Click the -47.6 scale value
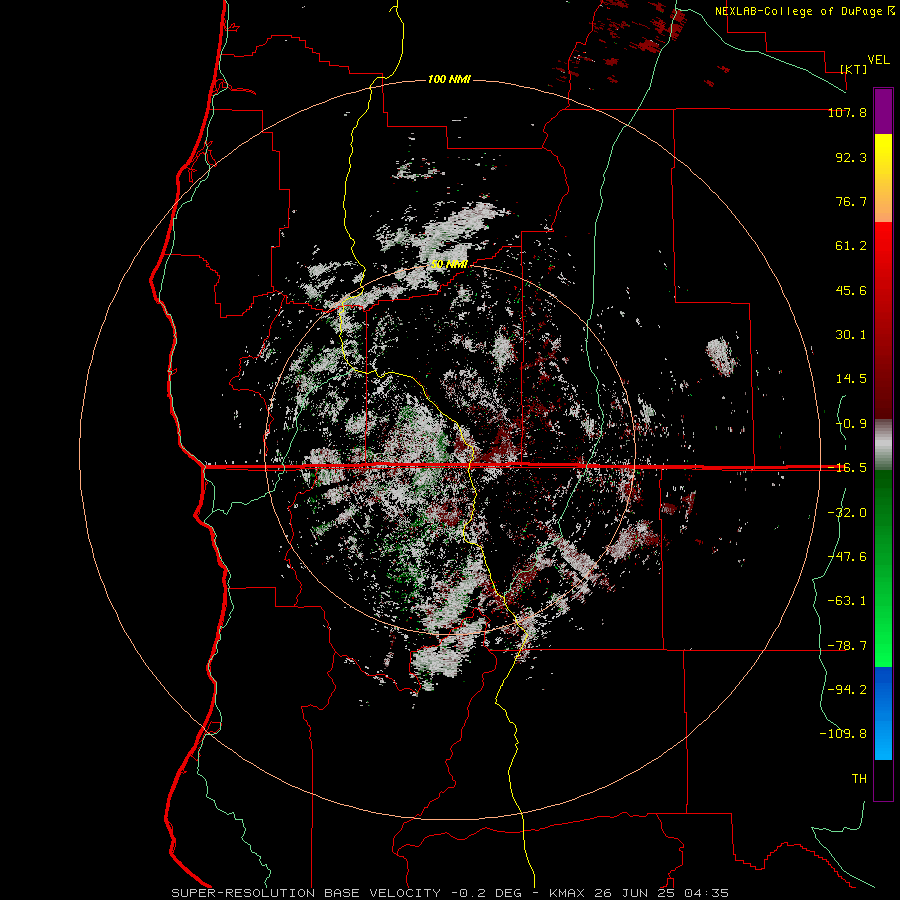 coord(847,557)
